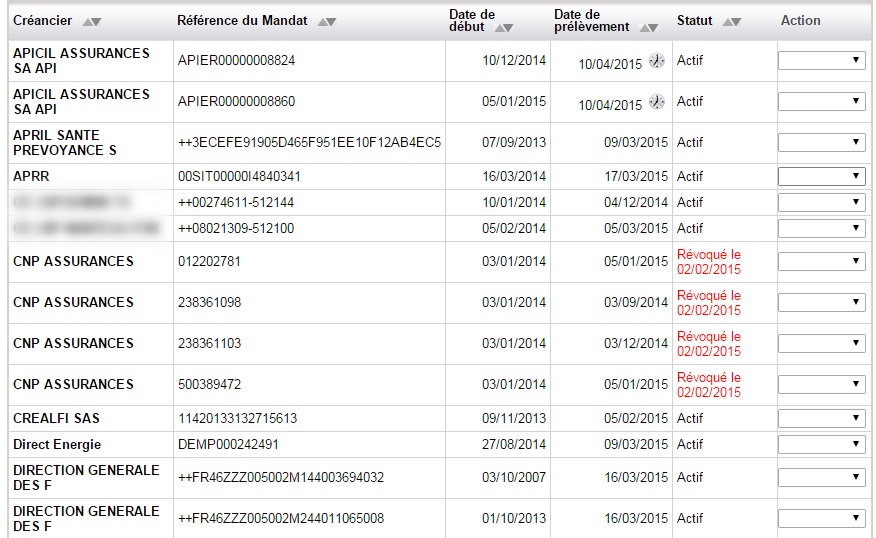Click the descending sort arrow for Statut

(737, 22)
